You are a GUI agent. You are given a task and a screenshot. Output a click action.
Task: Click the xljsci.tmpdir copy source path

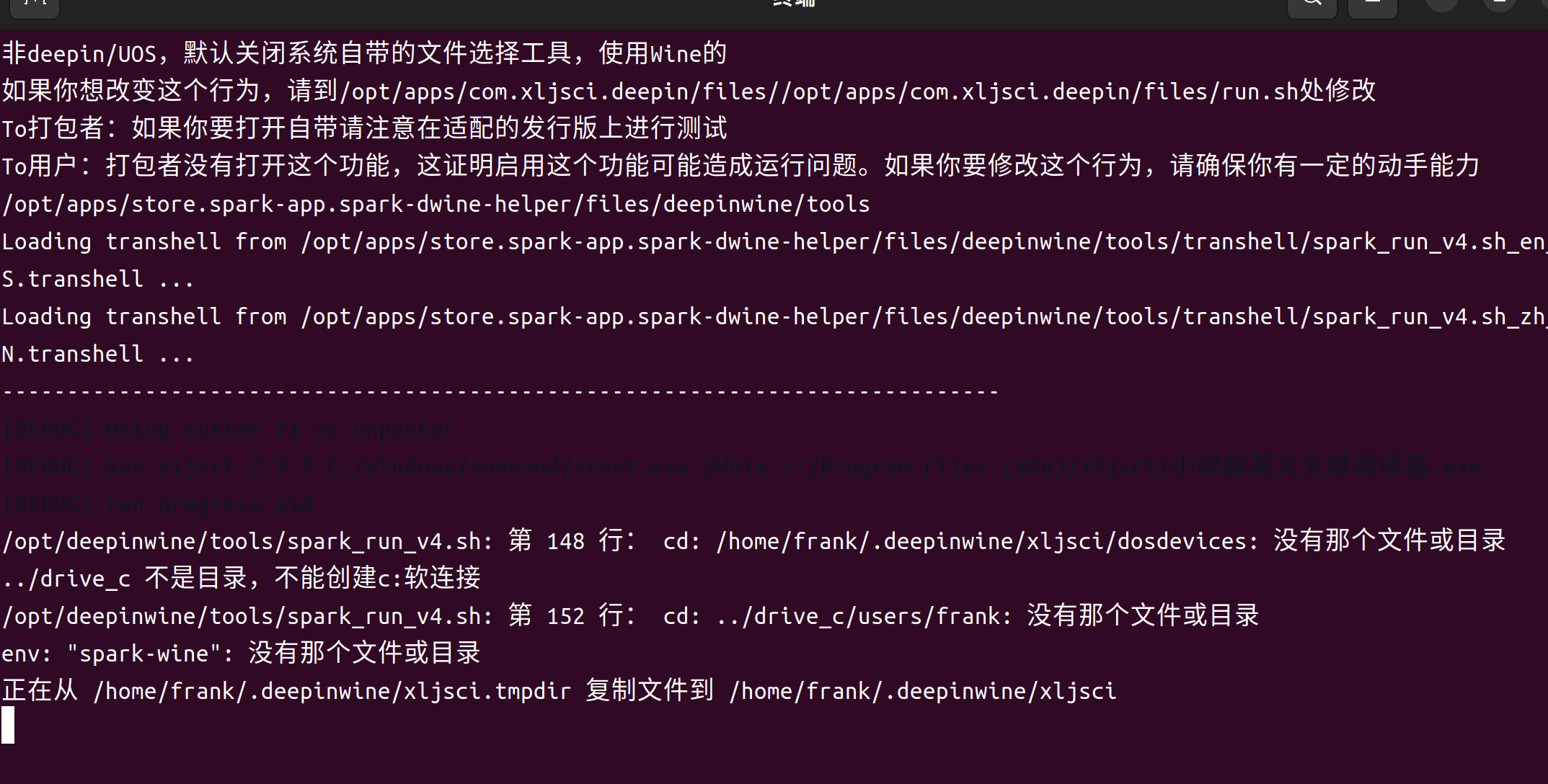pos(332,691)
